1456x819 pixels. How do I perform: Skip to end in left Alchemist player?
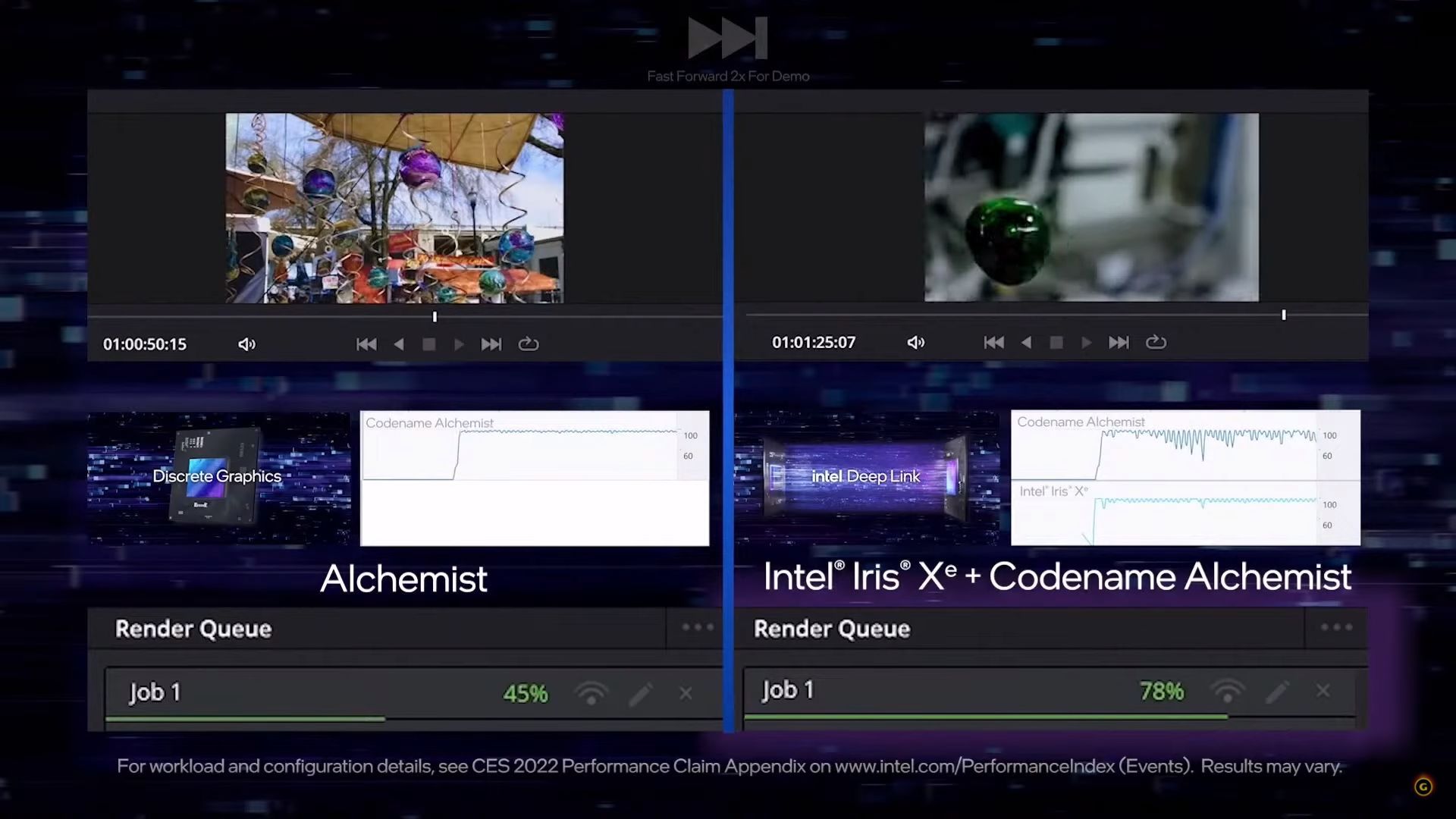pos(491,344)
